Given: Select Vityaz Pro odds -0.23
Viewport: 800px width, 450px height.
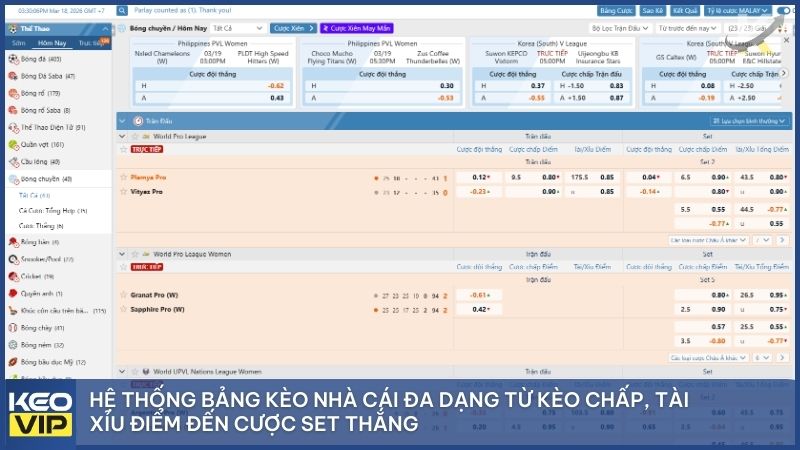Looking at the screenshot, I should click(x=479, y=192).
